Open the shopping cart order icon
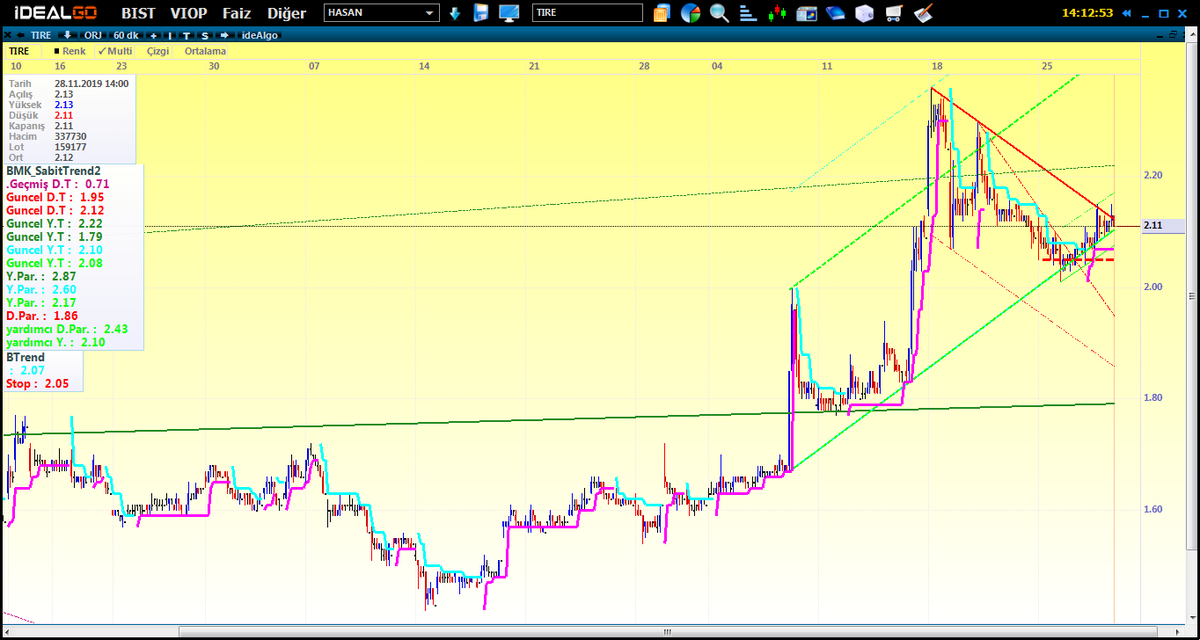Screen dimensions: 1200x640 (x=895, y=13)
